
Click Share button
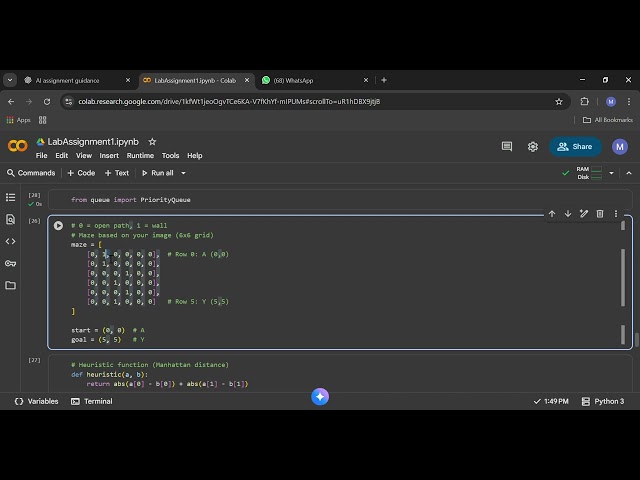[575, 147]
